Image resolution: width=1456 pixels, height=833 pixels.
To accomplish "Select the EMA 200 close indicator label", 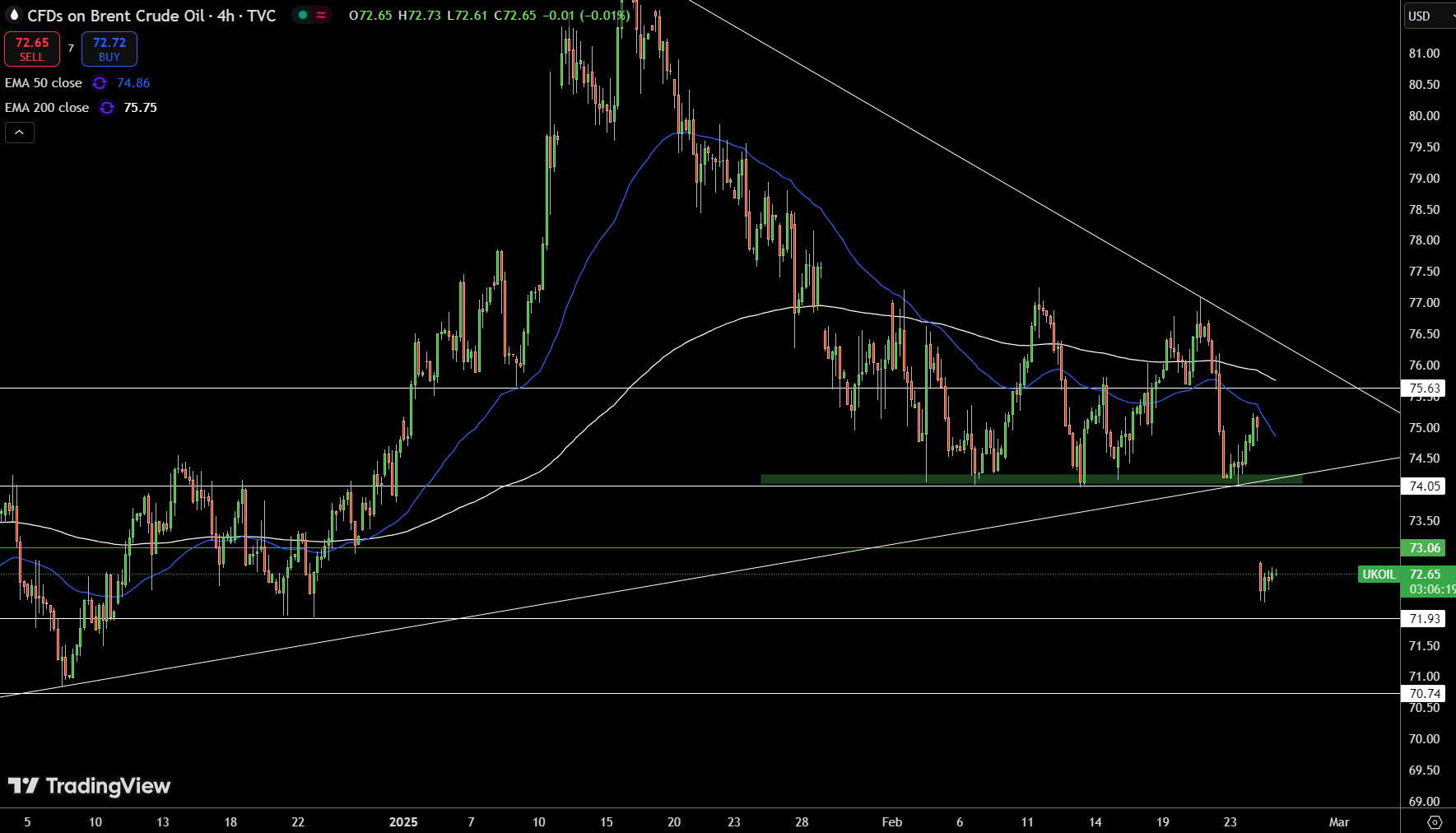I will pos(47,108).
